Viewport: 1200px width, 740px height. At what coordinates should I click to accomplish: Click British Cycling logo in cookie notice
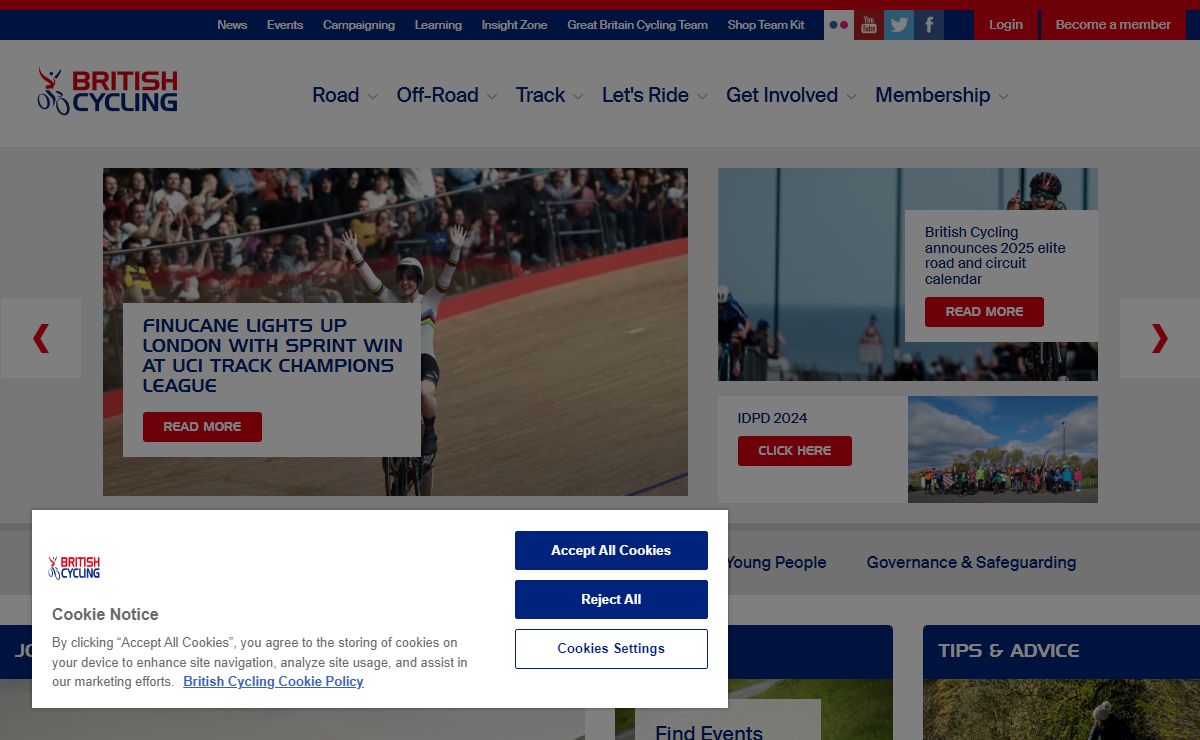click(x=75, y=568)
